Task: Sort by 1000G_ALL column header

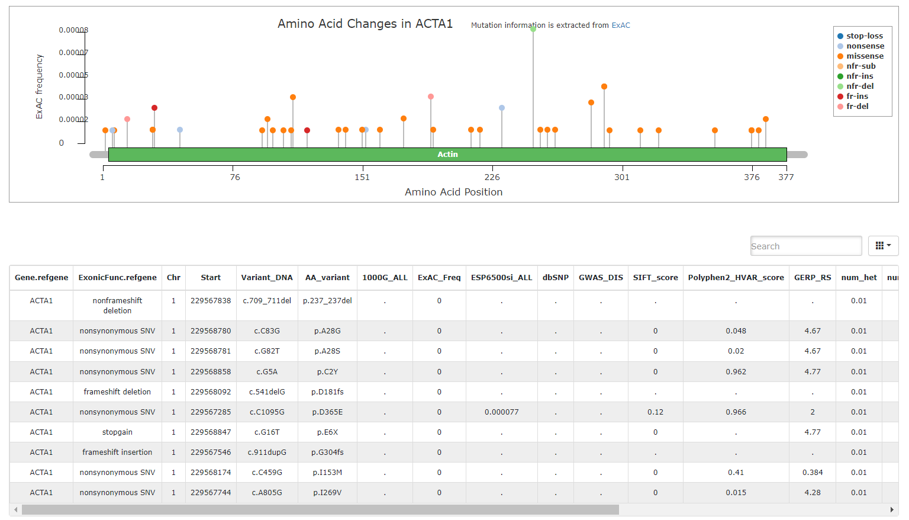Action: (x=384, y=278)
